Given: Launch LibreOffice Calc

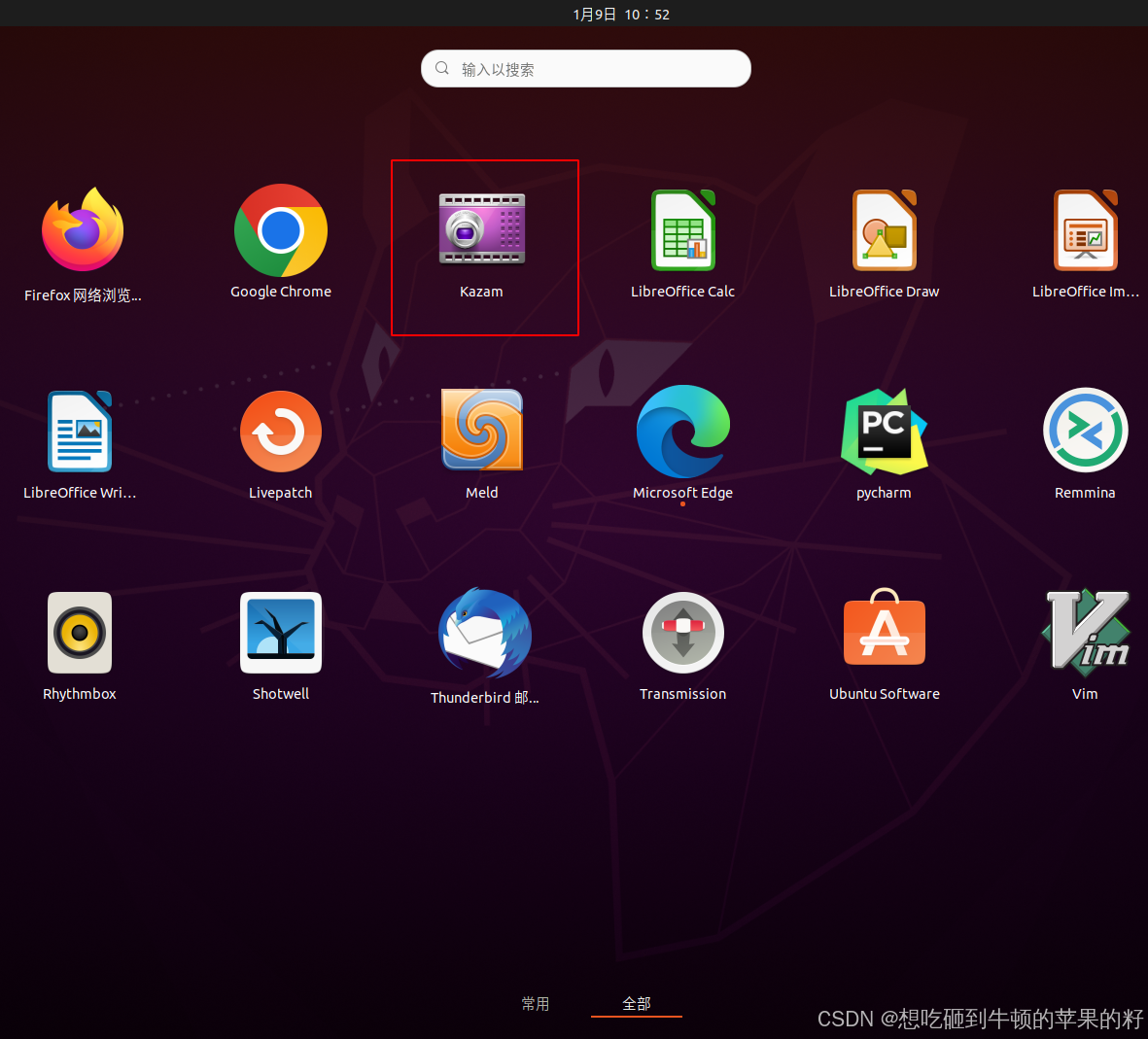Looking at the screenshot, I should (x=683, y=230).
